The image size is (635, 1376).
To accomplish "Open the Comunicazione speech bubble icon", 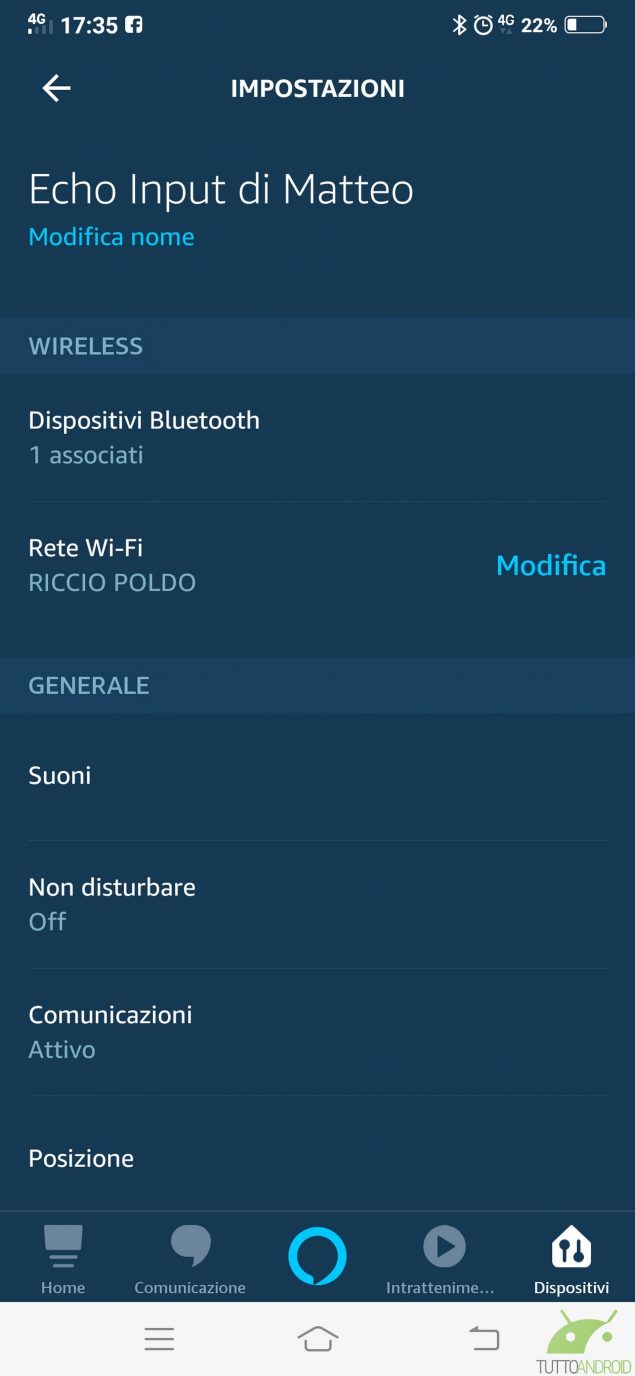I will [x=190, y=1247].
